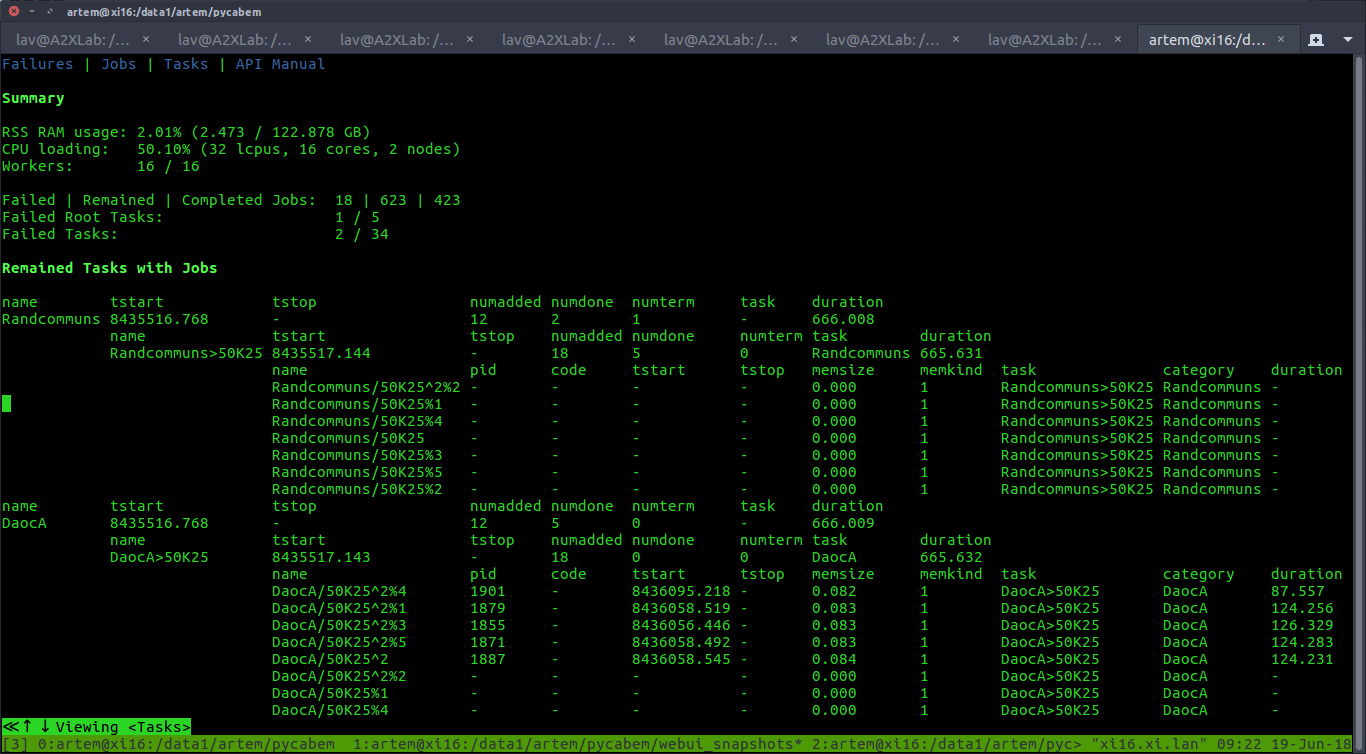Screen dimensions: 1366x754
Task: Click the RSS RAM usage 2.01% line
Action: coord(186,132)
